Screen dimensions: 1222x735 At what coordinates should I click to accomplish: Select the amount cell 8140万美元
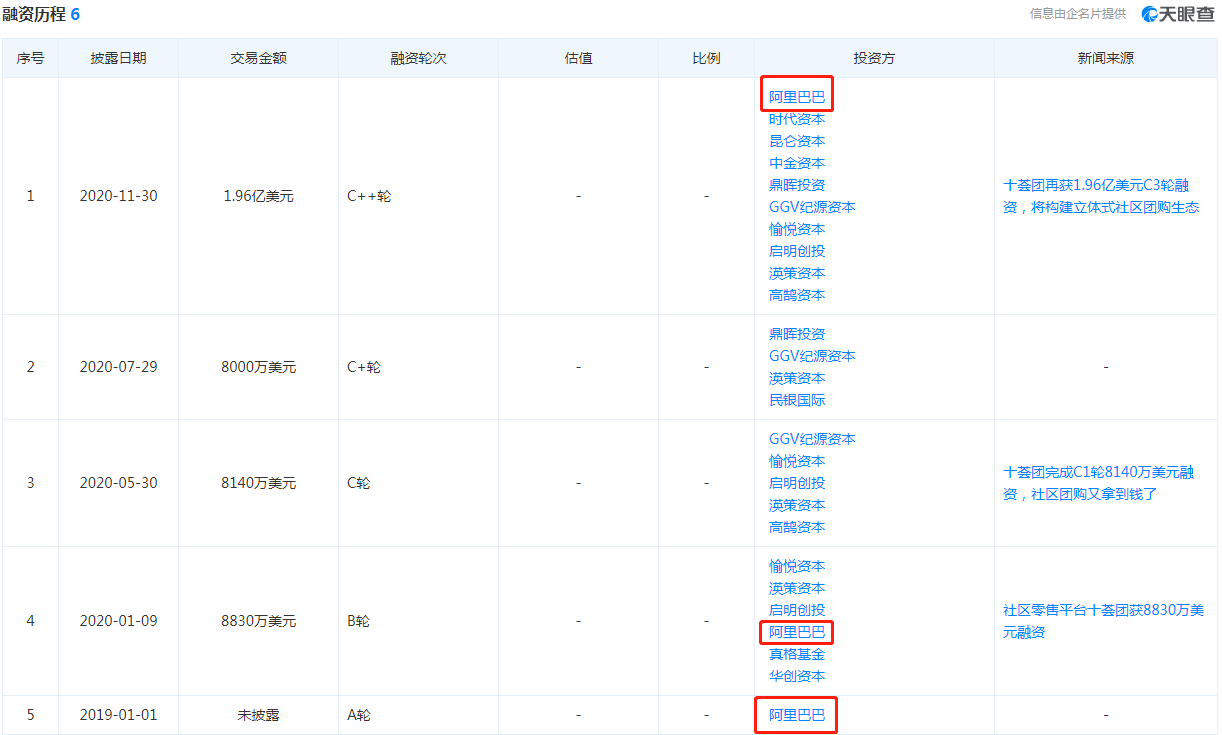[258, 483]
